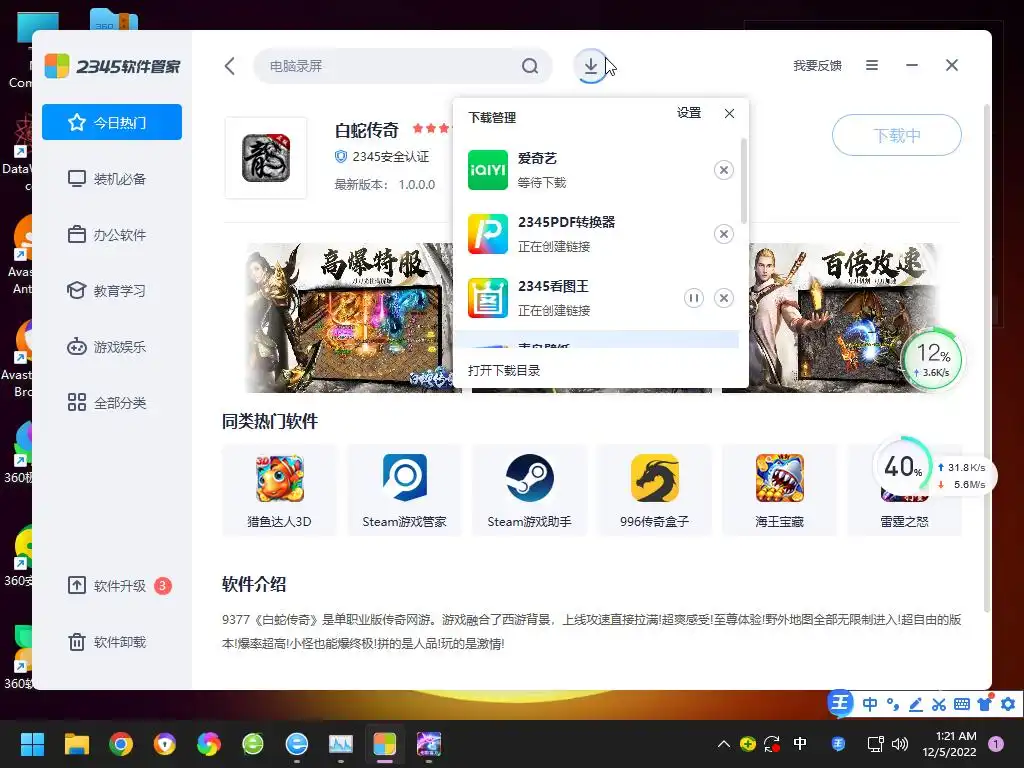Open File Explorer from taskbar
The height and width of the screenshot is (768, 1024).
coord(76,744)
